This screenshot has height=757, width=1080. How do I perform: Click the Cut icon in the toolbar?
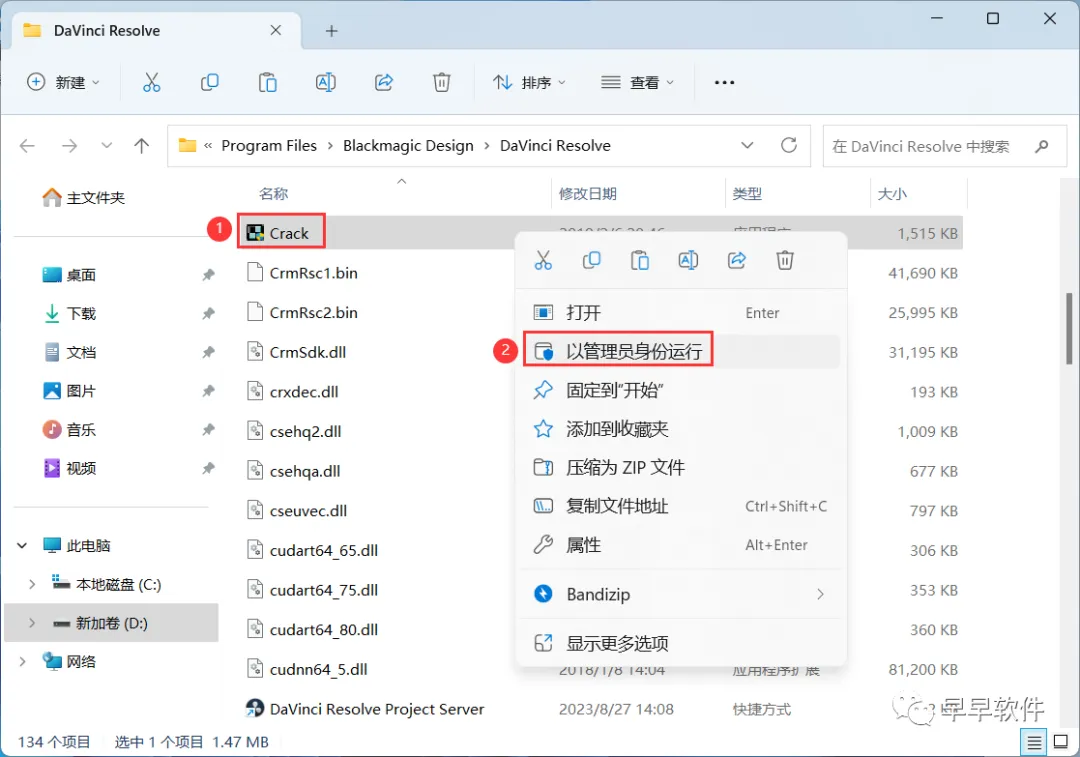tap(152, 83)
